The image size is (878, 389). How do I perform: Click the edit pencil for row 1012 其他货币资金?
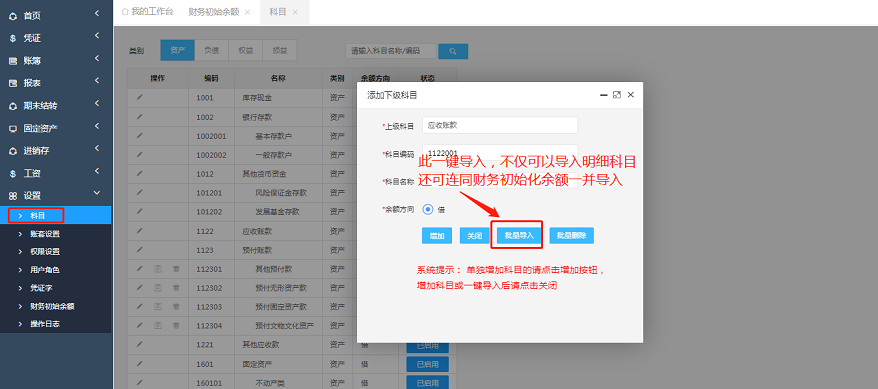(x=139, y=174)
